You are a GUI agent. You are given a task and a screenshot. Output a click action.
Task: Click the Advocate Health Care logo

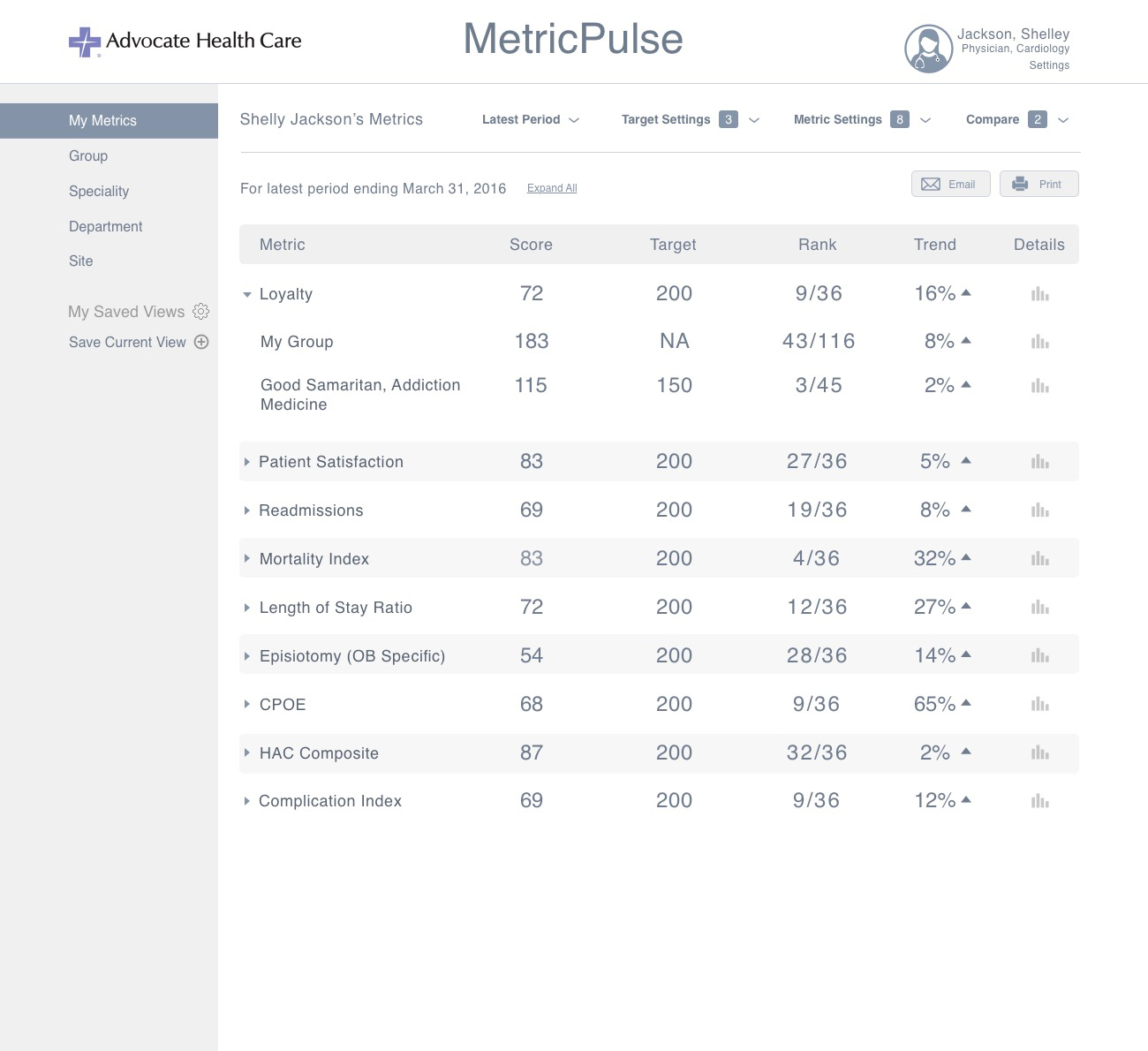coord(185,42)
